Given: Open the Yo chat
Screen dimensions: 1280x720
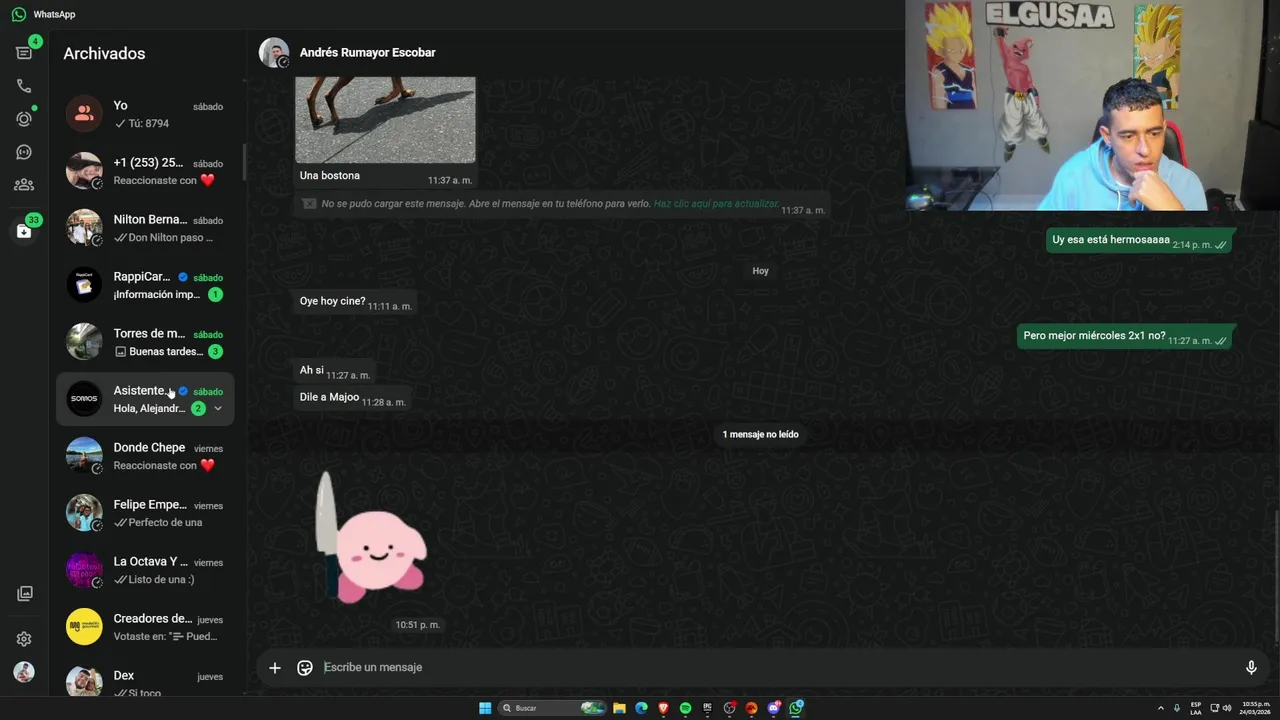Looking at the screenshot, I should (145, 114).
